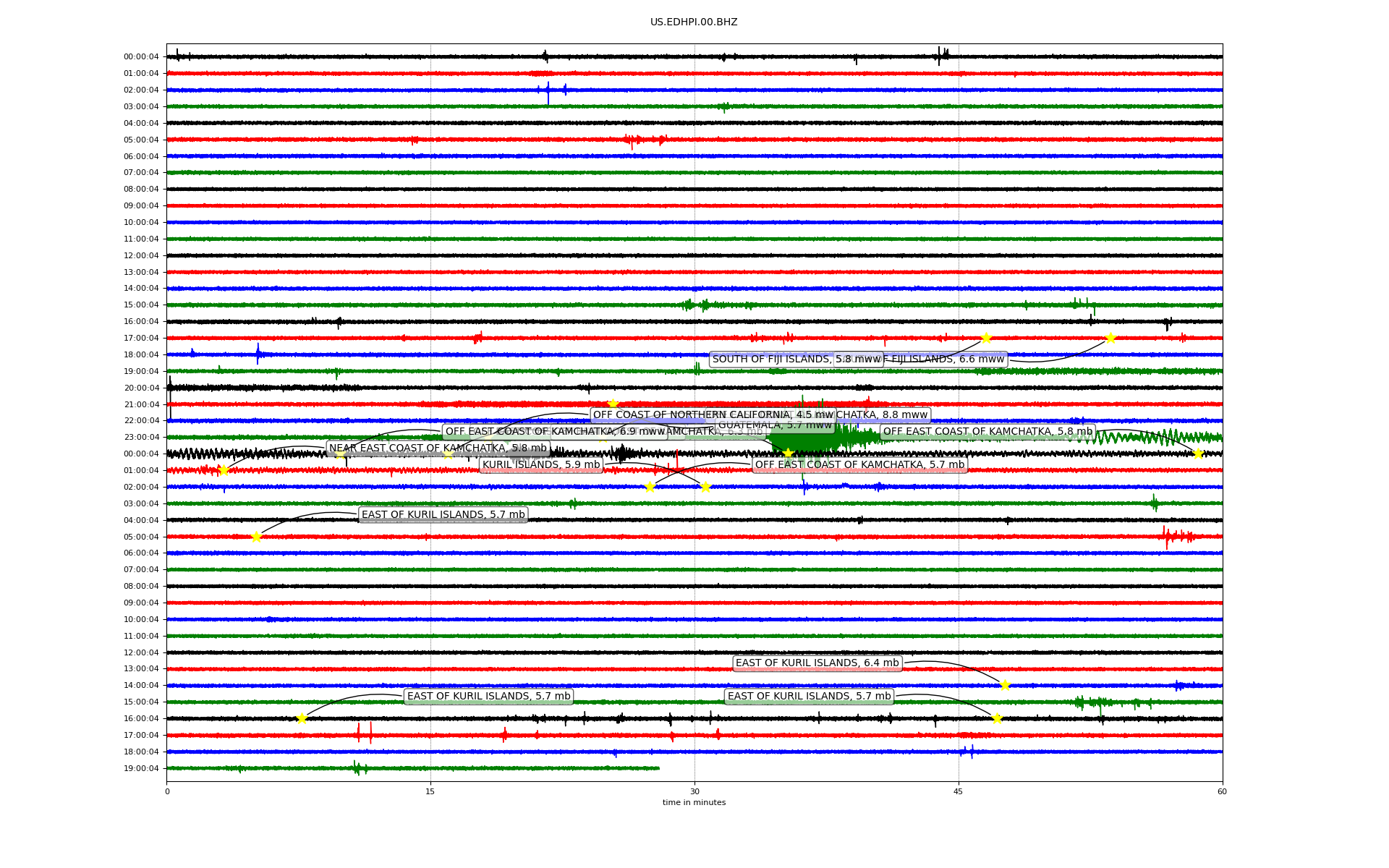
Task: Click the partly hidden 'KAMCHATKA, 6.3 mb' label
Action: pos(716,432)
